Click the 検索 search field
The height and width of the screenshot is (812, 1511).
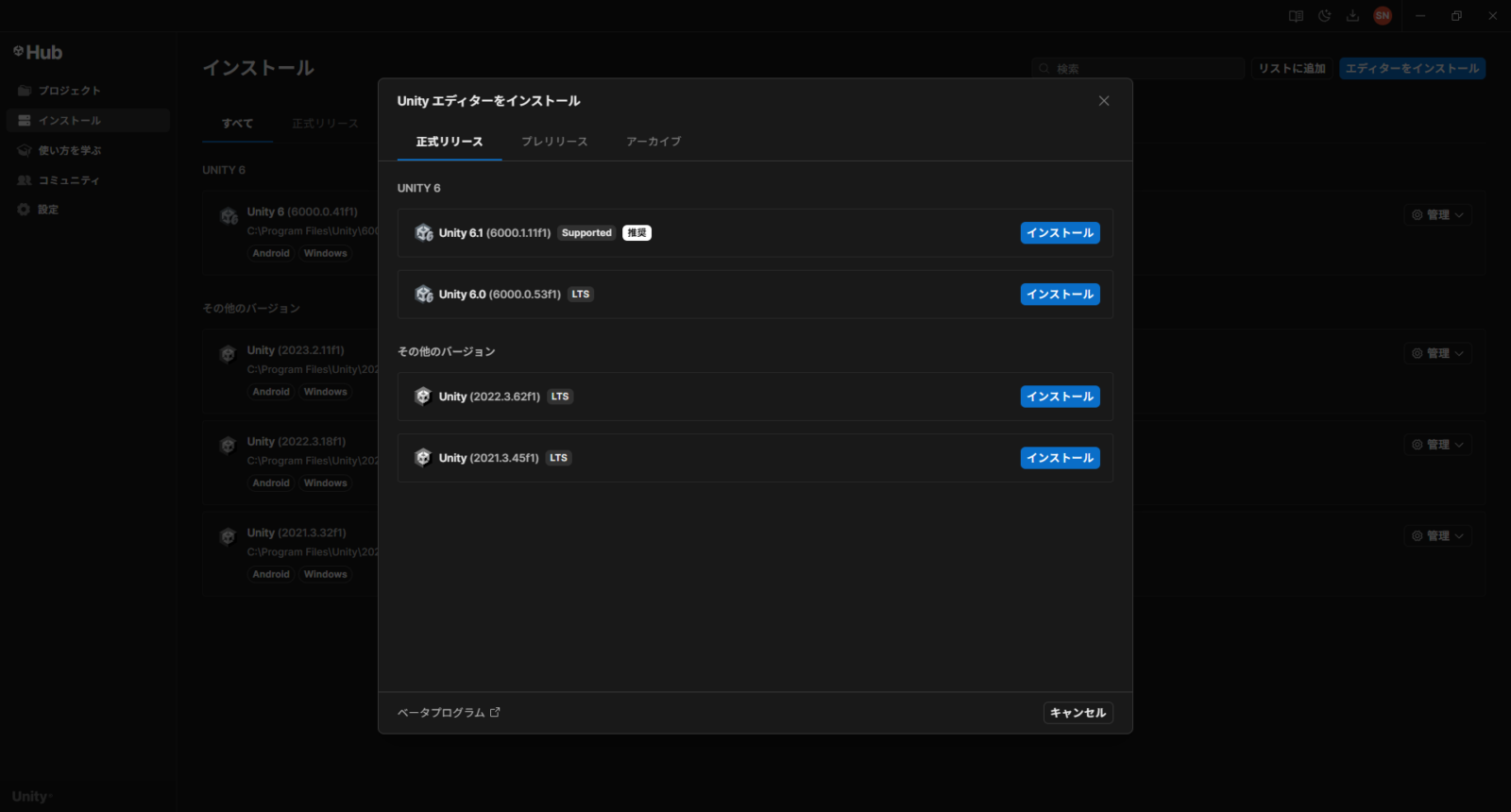coord(1138,69)
